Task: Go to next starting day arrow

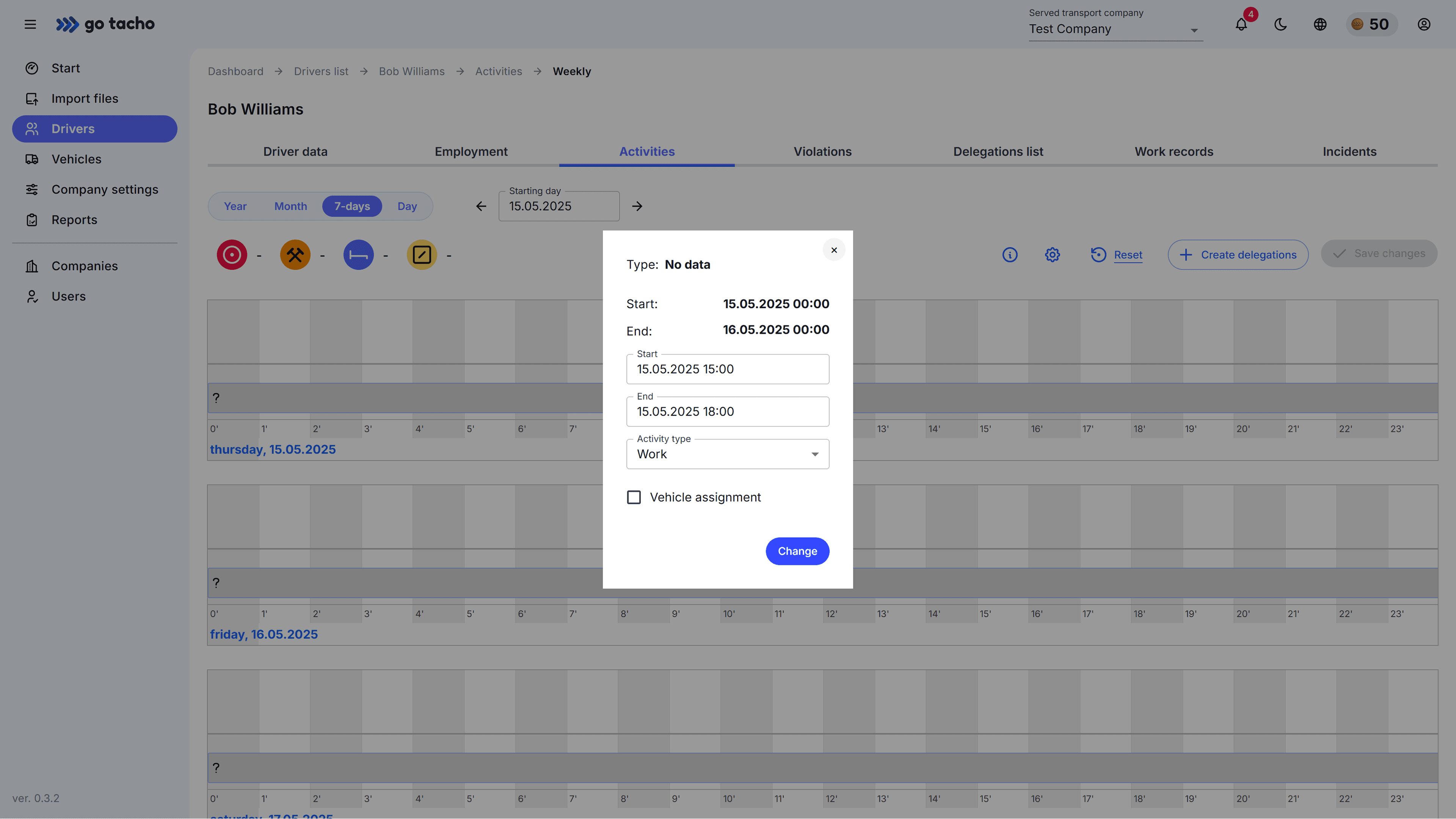Action: click(637, 206)
